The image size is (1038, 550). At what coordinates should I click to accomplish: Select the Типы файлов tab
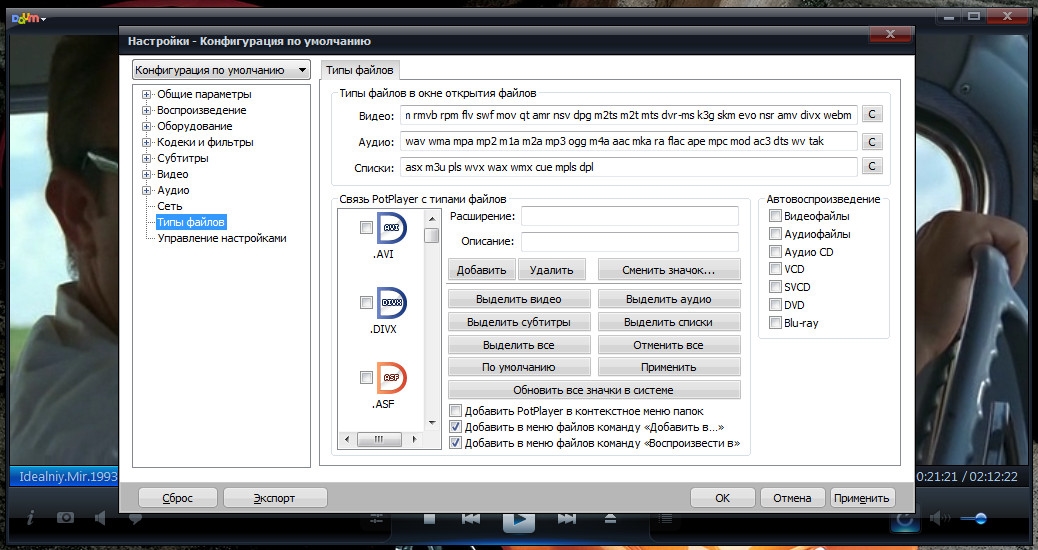(360, 70)
